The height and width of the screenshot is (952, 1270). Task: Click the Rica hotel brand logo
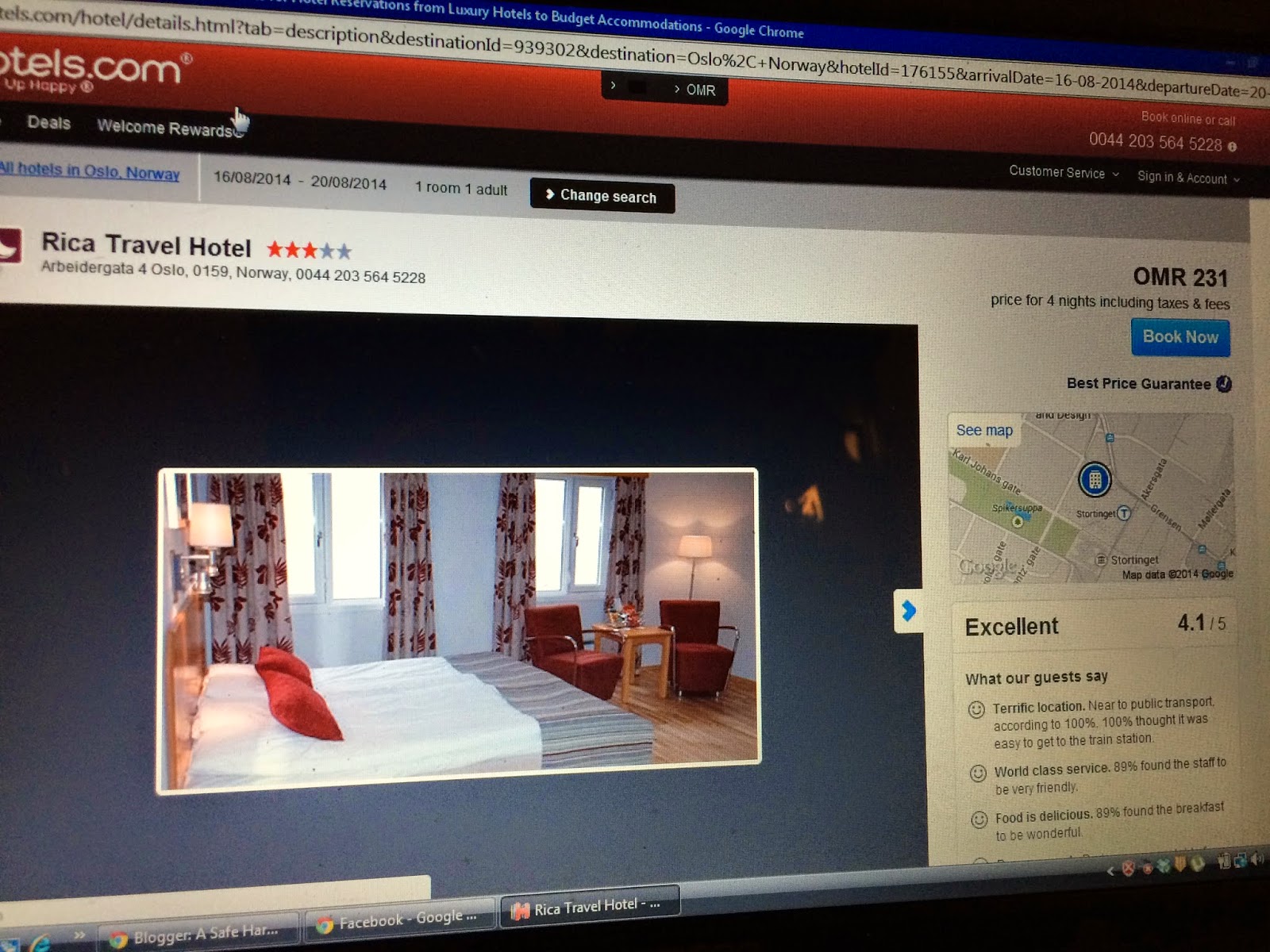coord(10,247)
